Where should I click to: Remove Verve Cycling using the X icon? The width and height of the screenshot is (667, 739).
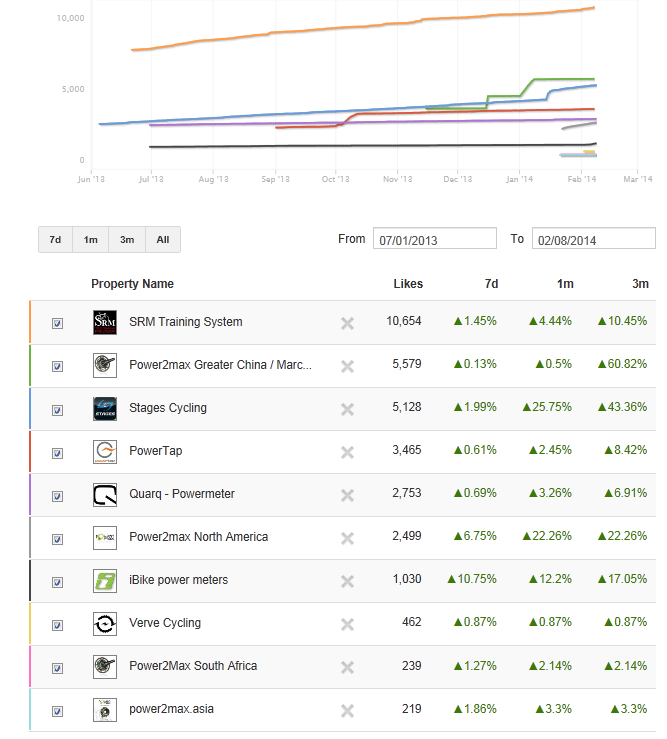click(347, 624)
